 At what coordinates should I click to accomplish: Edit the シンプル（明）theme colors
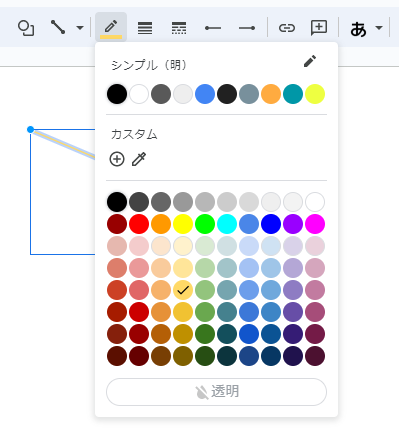click(x=310, y=61)
